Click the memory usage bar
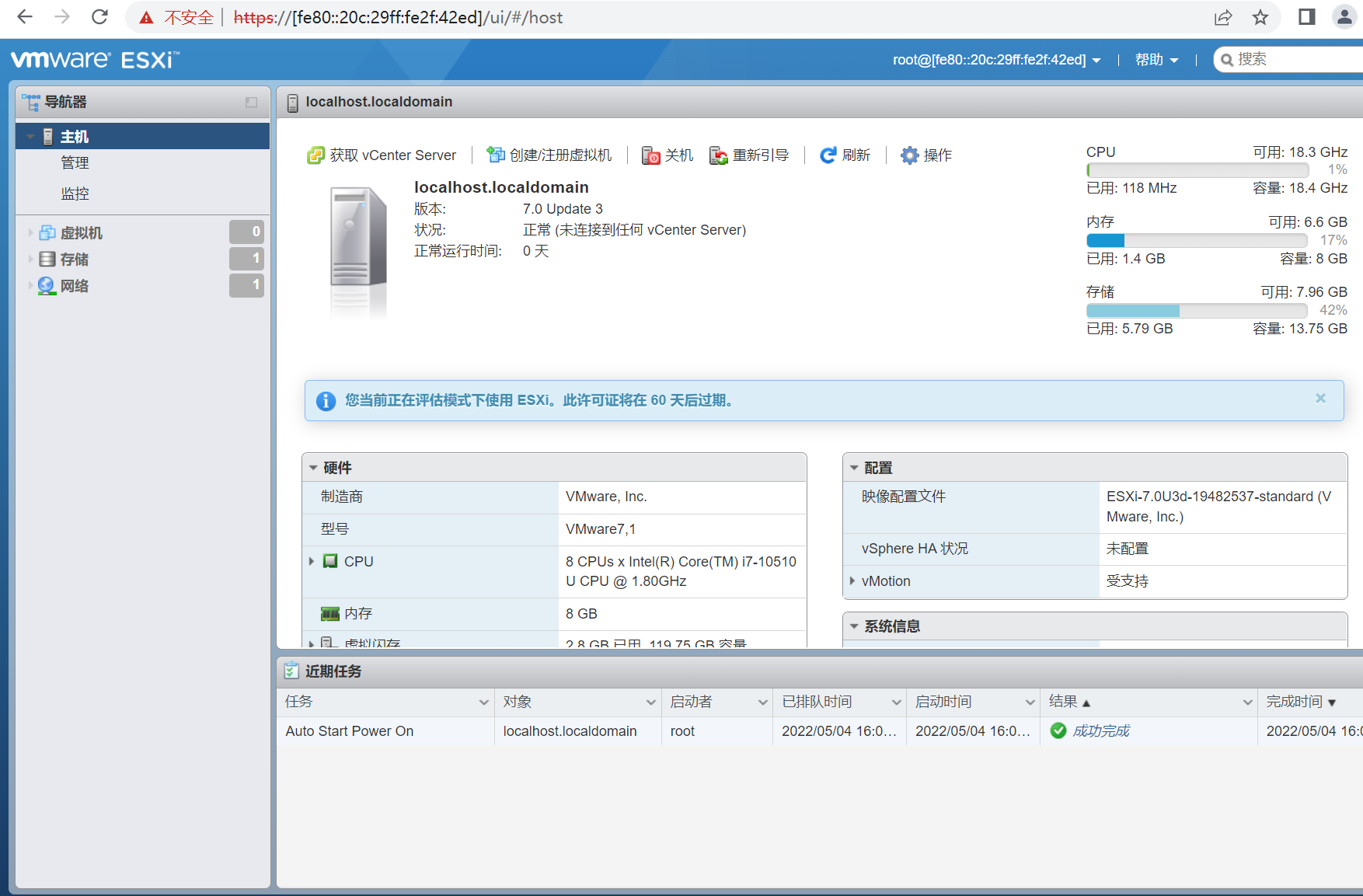1363x896 pixels. click(1197, 241)
